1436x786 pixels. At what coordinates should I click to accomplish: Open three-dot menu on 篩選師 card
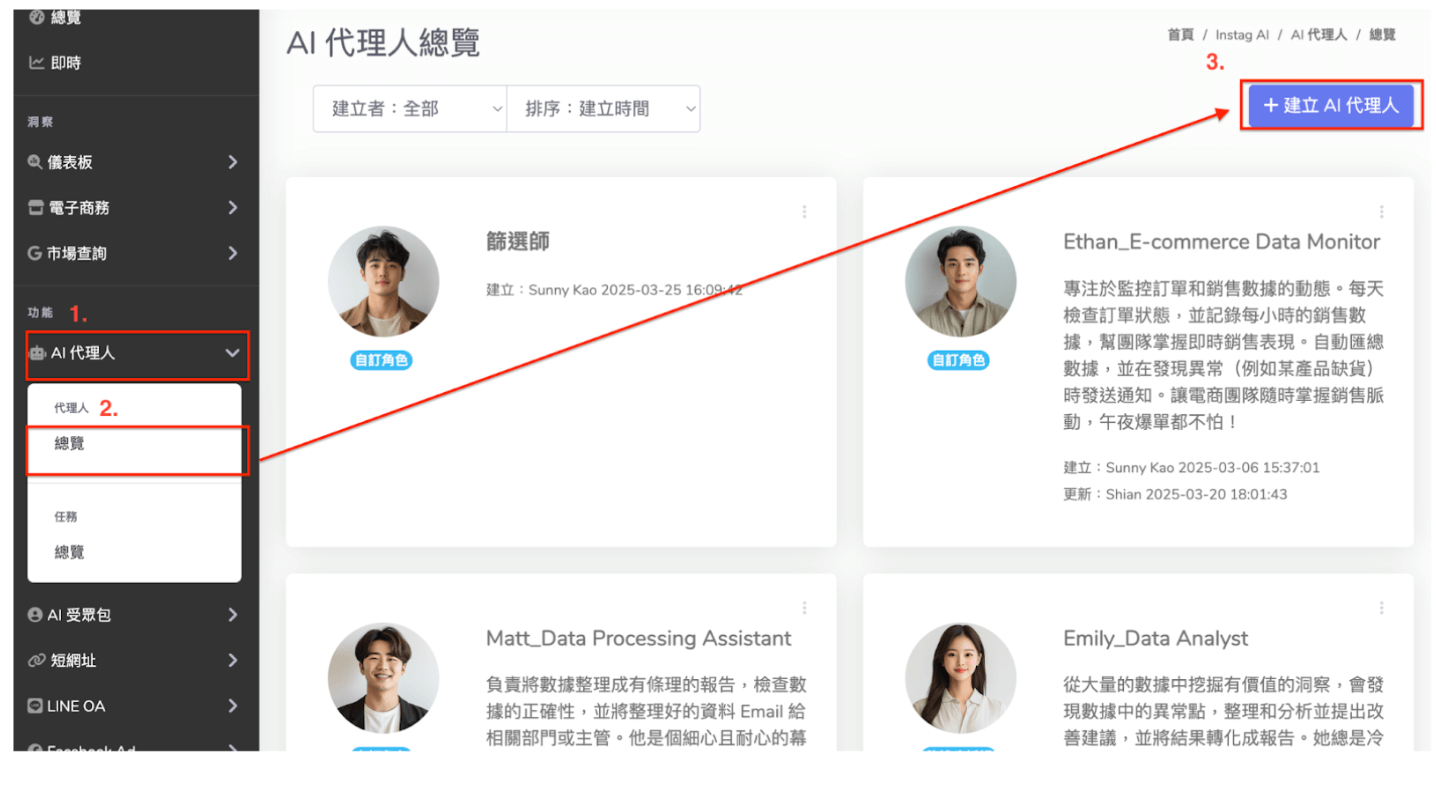tap(804, 212)
